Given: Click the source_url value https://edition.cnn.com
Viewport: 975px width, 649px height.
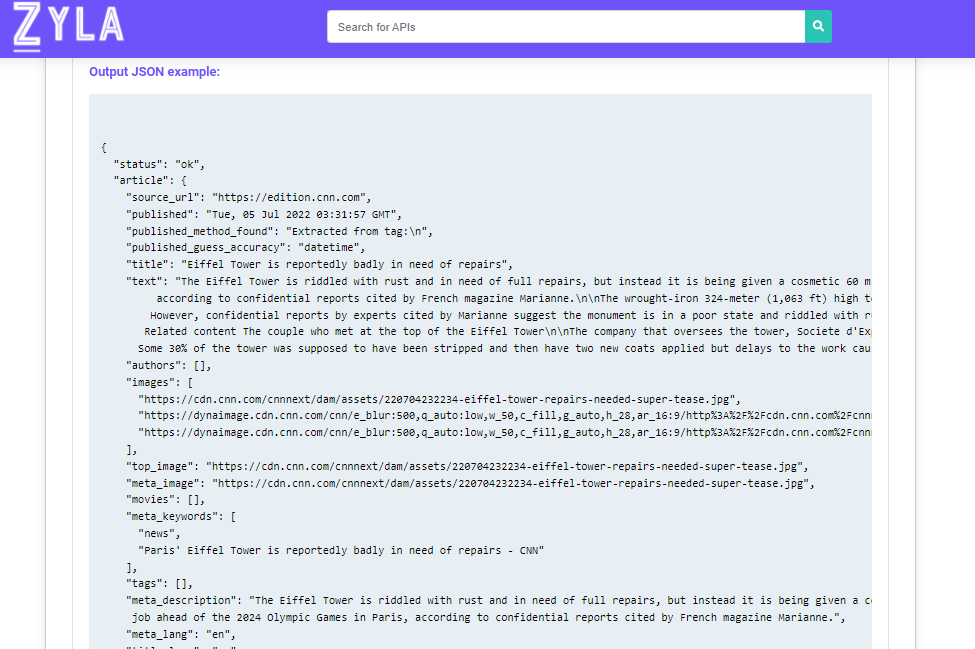Looking at the screenshot, I should pyautogui.click(x=289, y=197).
